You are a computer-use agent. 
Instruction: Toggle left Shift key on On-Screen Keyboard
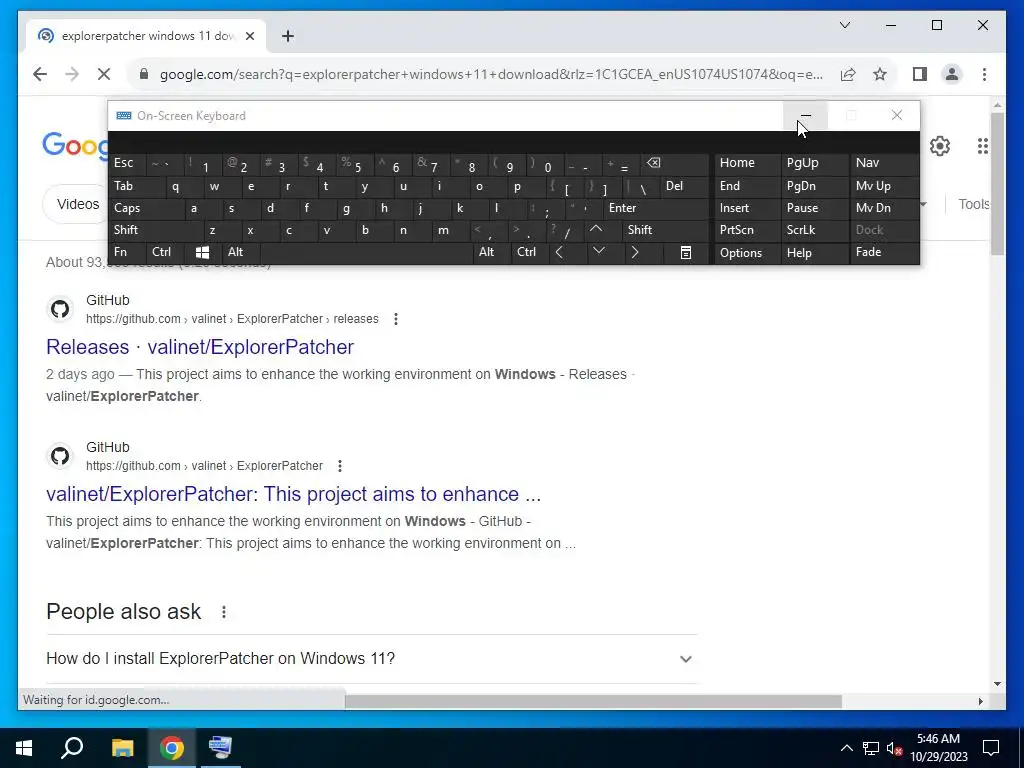click(x=155, y=230)
